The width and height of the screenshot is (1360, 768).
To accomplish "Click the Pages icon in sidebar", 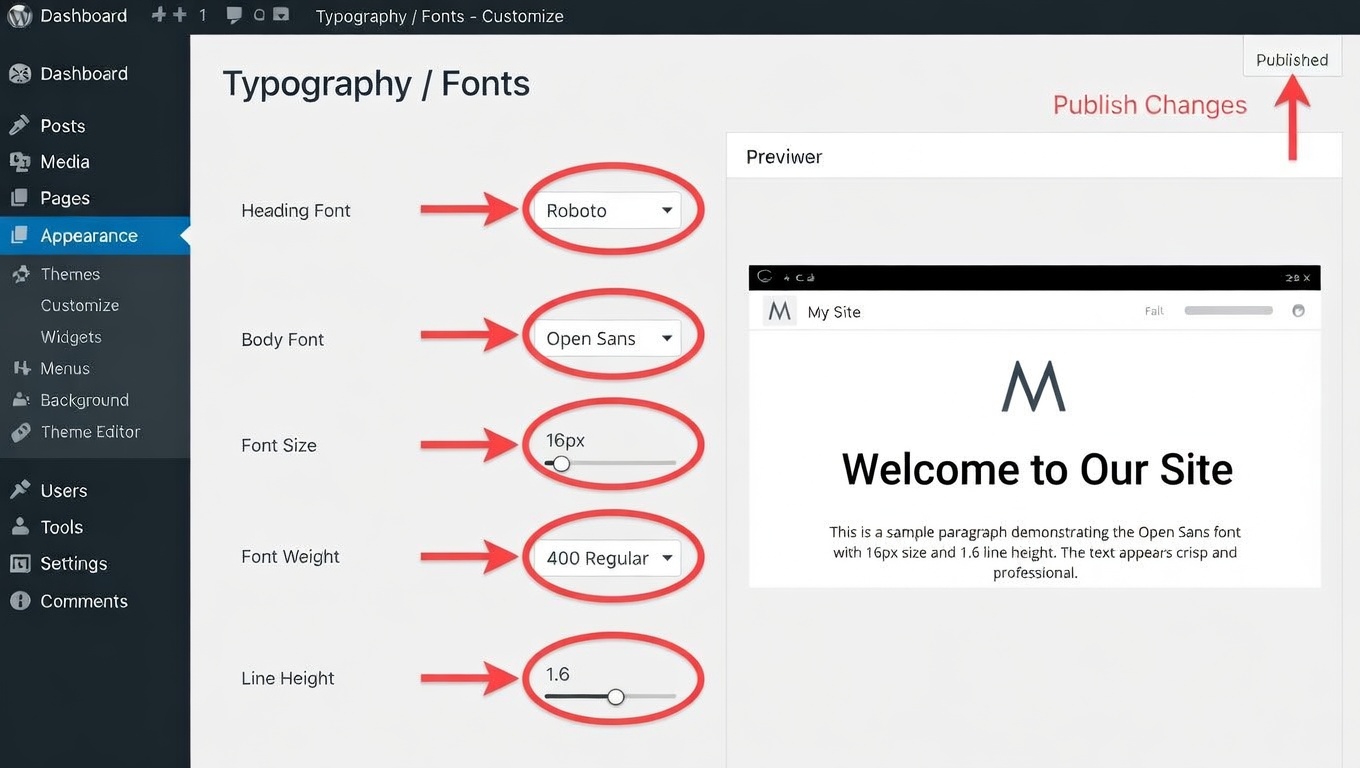I will coord(19,198).
